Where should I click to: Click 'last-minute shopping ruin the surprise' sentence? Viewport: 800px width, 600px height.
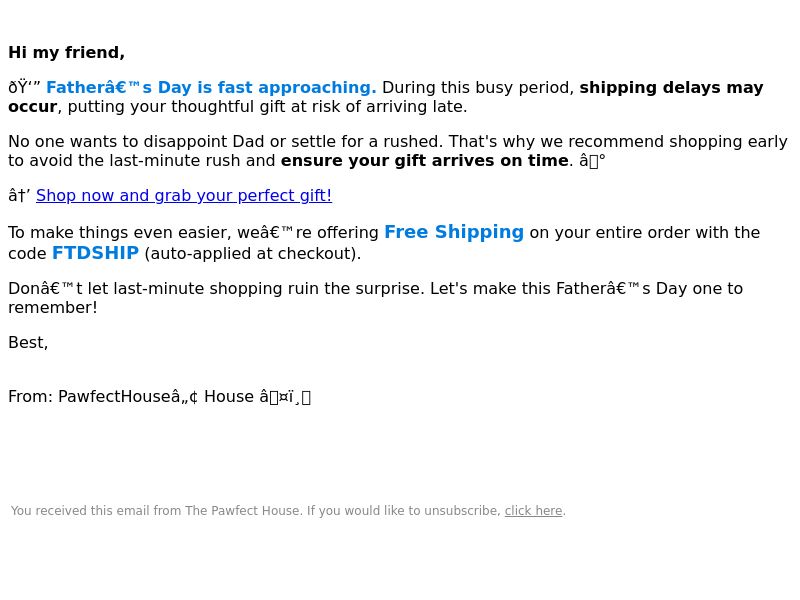click(x=269, y=288)
